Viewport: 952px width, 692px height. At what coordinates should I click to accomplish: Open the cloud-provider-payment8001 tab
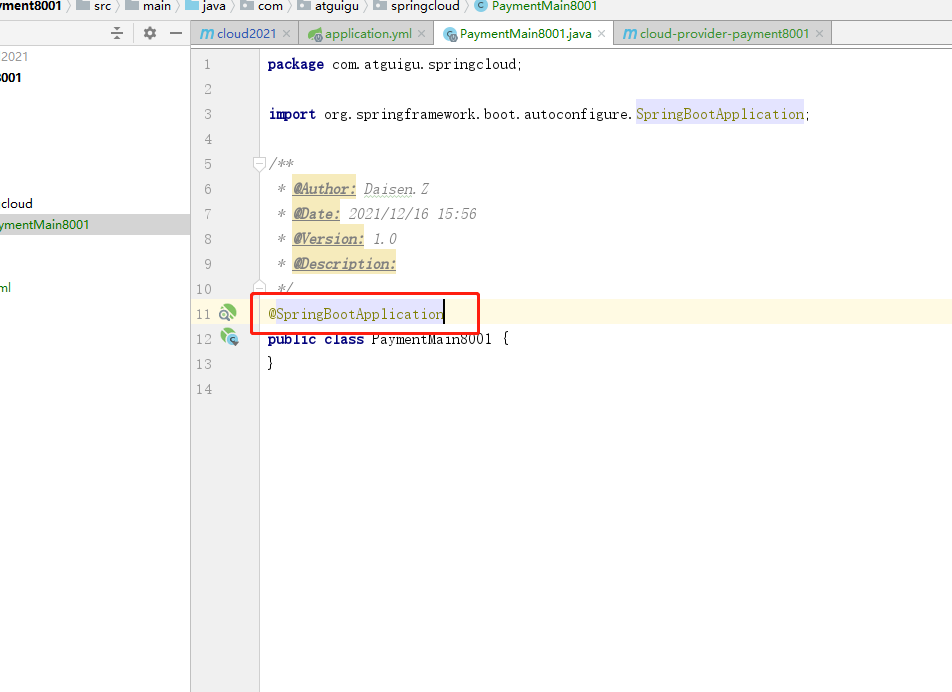pos(724,34)
